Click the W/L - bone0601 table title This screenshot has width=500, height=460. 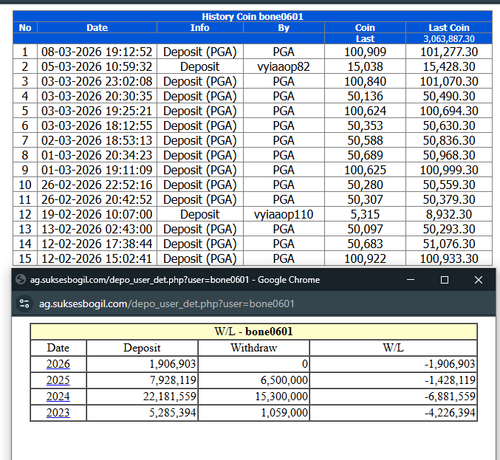click(254, 331)
